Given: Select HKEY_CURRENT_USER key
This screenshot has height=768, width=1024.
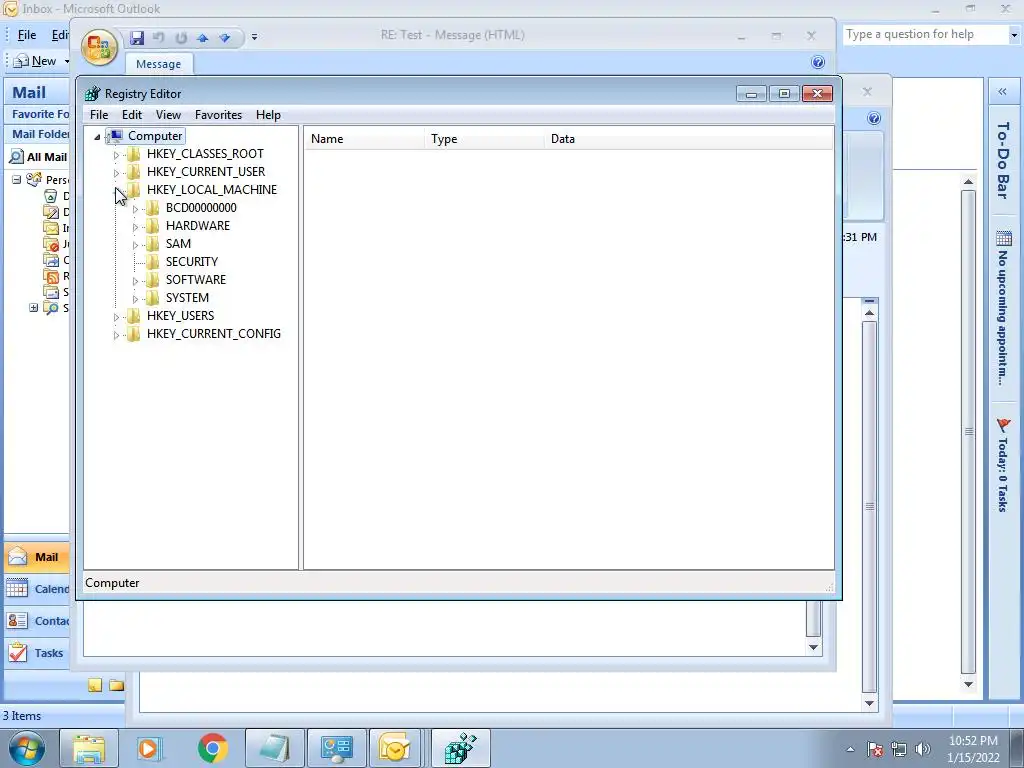Looking at the screenshot, I should click(x=206, y=172).
